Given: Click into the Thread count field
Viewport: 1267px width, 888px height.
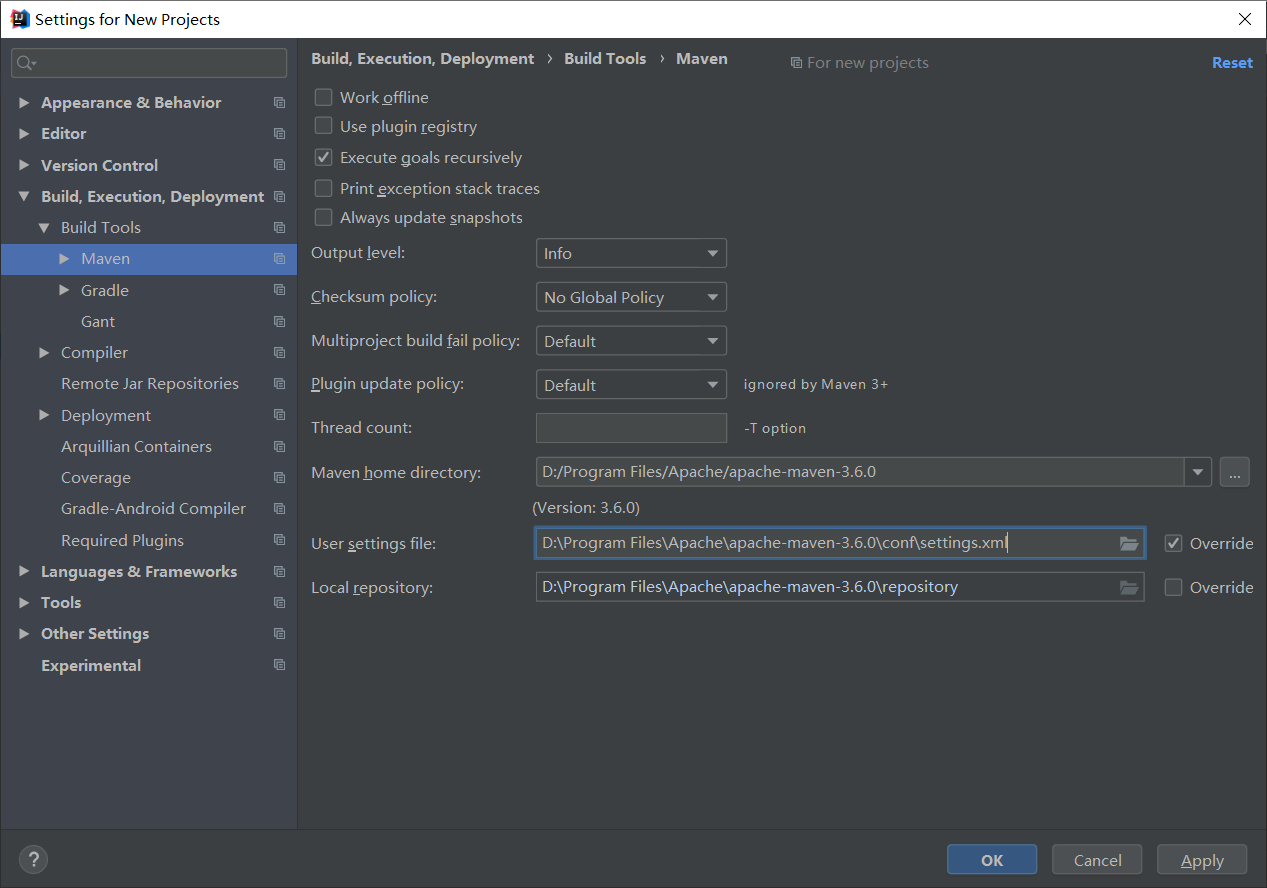Looking at the screenshot, I should [x=631, y=428].
